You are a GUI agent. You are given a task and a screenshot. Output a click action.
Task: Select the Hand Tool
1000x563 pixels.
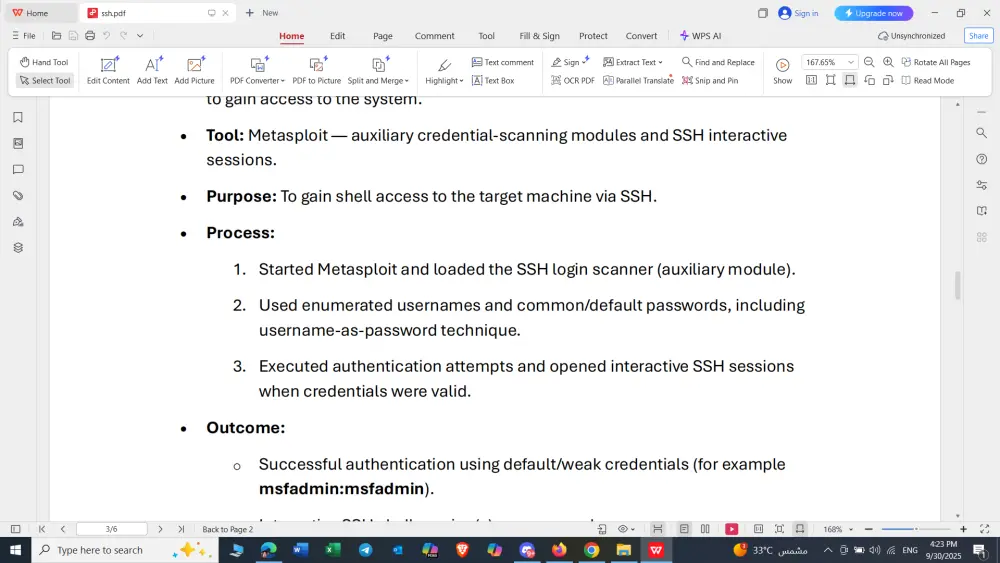44,62
